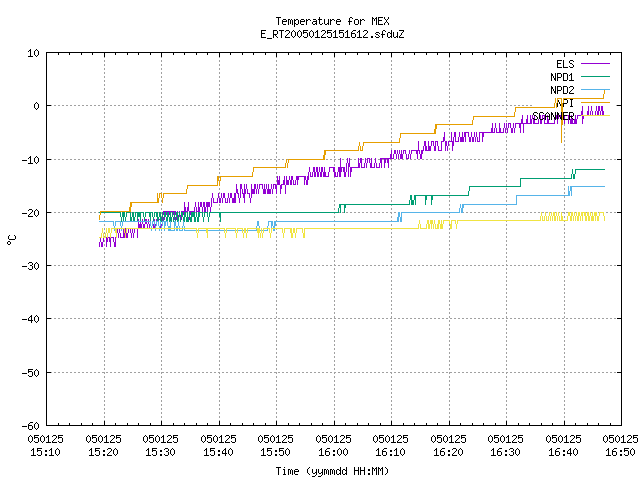Viewport: 640px width, 480px height.
Task: Click the x-axis time label 16:10
Action: tap(391, 452)
